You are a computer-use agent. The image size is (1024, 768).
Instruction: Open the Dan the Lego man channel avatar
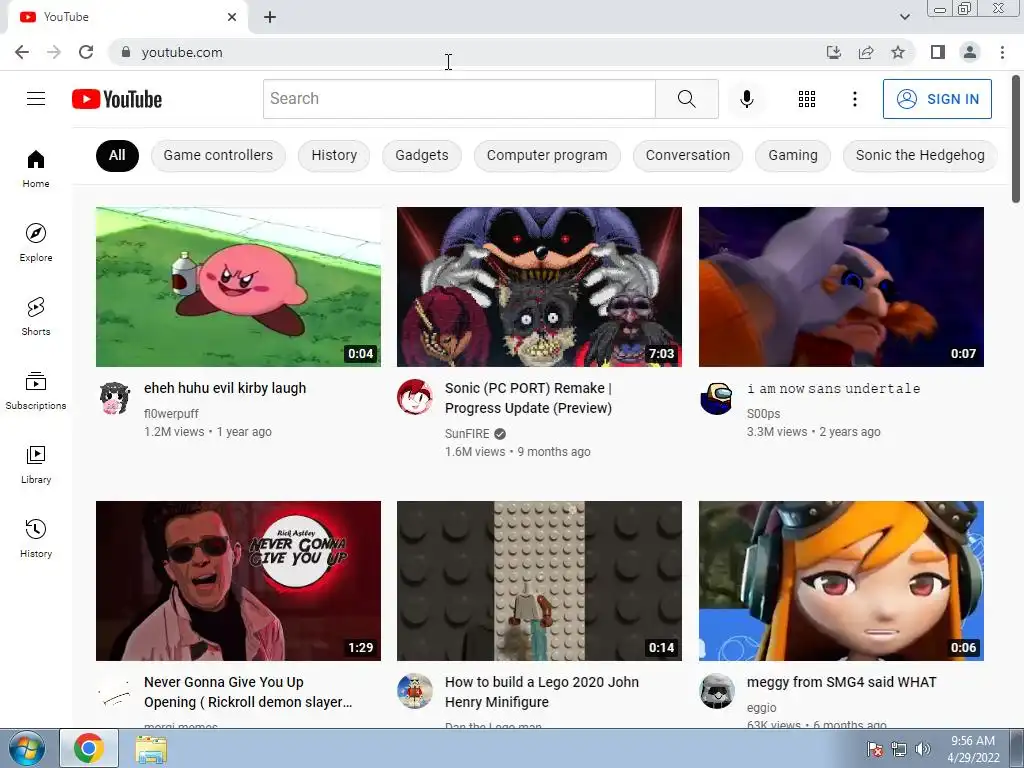coord(415,691)
